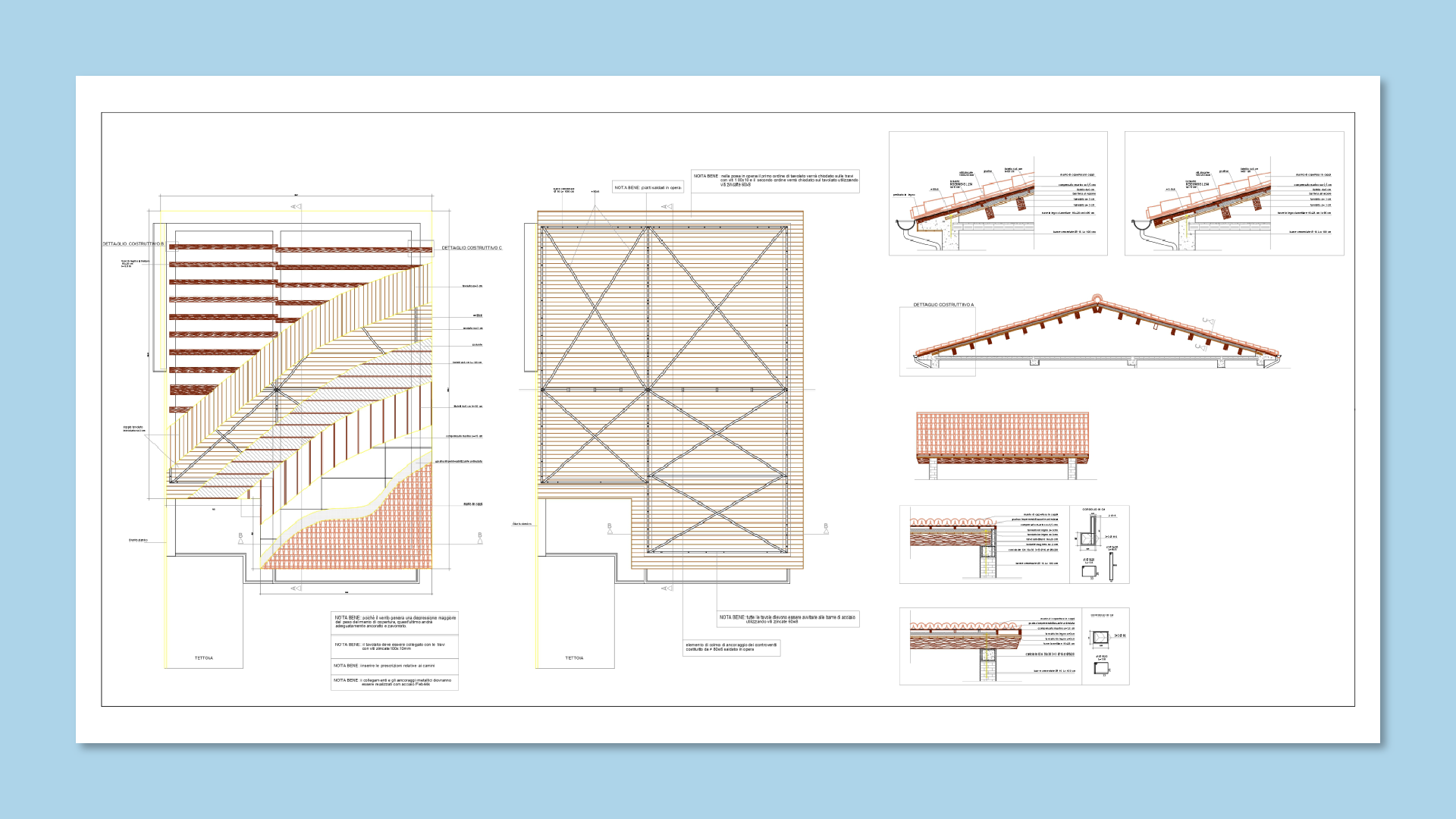Click the note about 'collegamenti e gli ancoraggi metallici'
The height and width of the screenshot is (819, 1456).
pos(395,682)
